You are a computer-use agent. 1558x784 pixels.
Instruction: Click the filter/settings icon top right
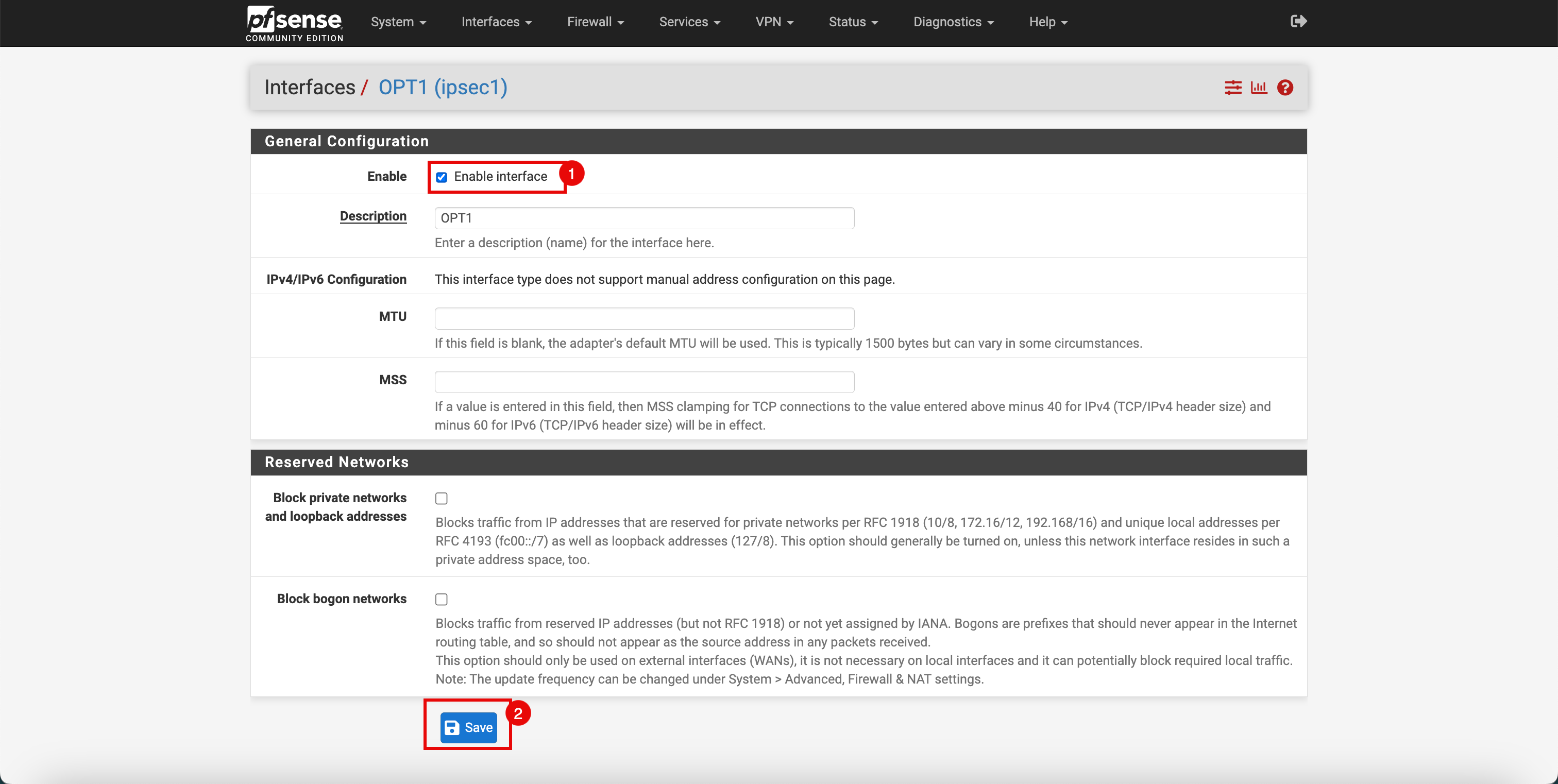pyautogui.click(x=1233, y=87)
